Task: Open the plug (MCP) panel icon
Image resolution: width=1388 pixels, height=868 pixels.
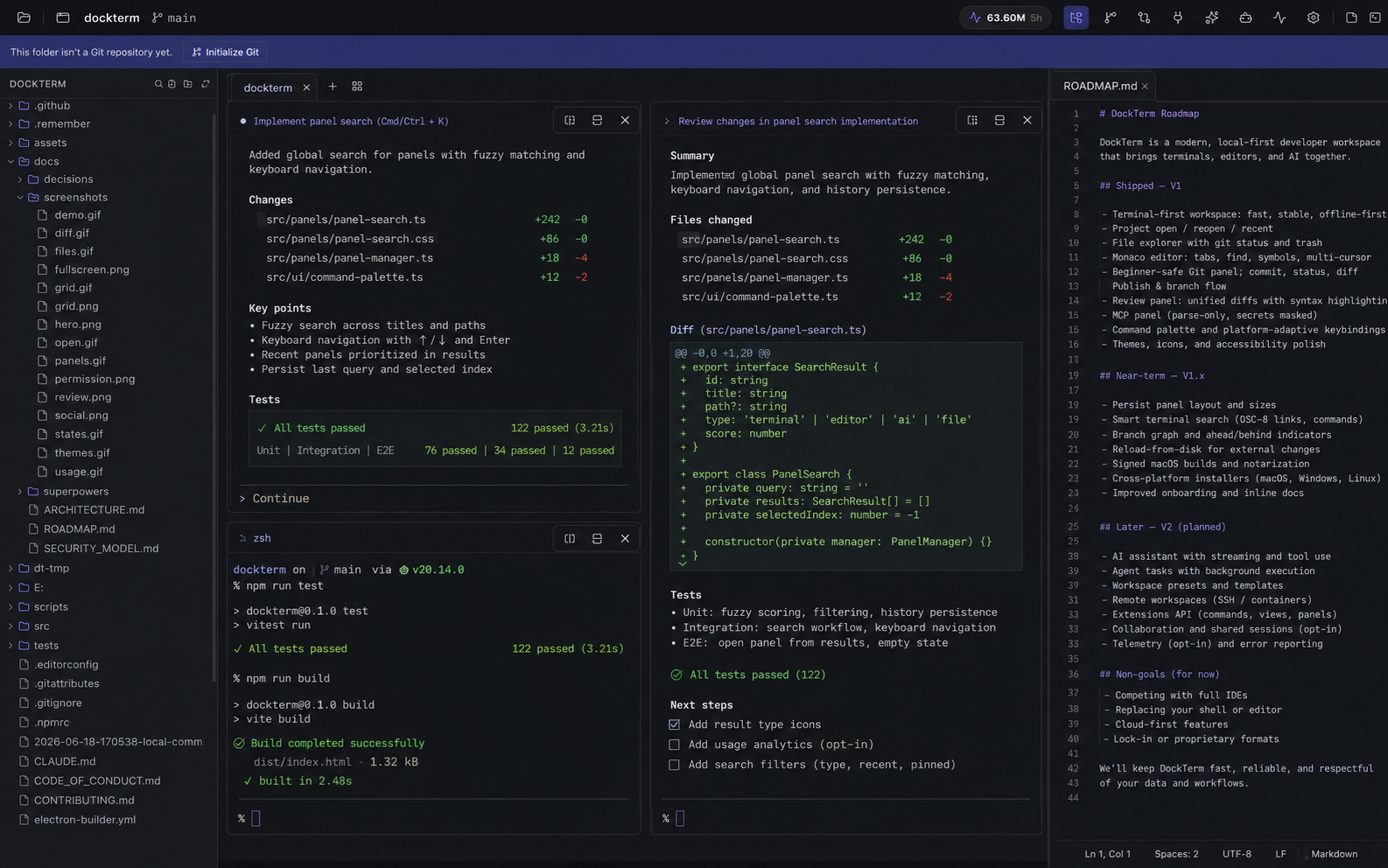Action: click(x=1178, y=17)
